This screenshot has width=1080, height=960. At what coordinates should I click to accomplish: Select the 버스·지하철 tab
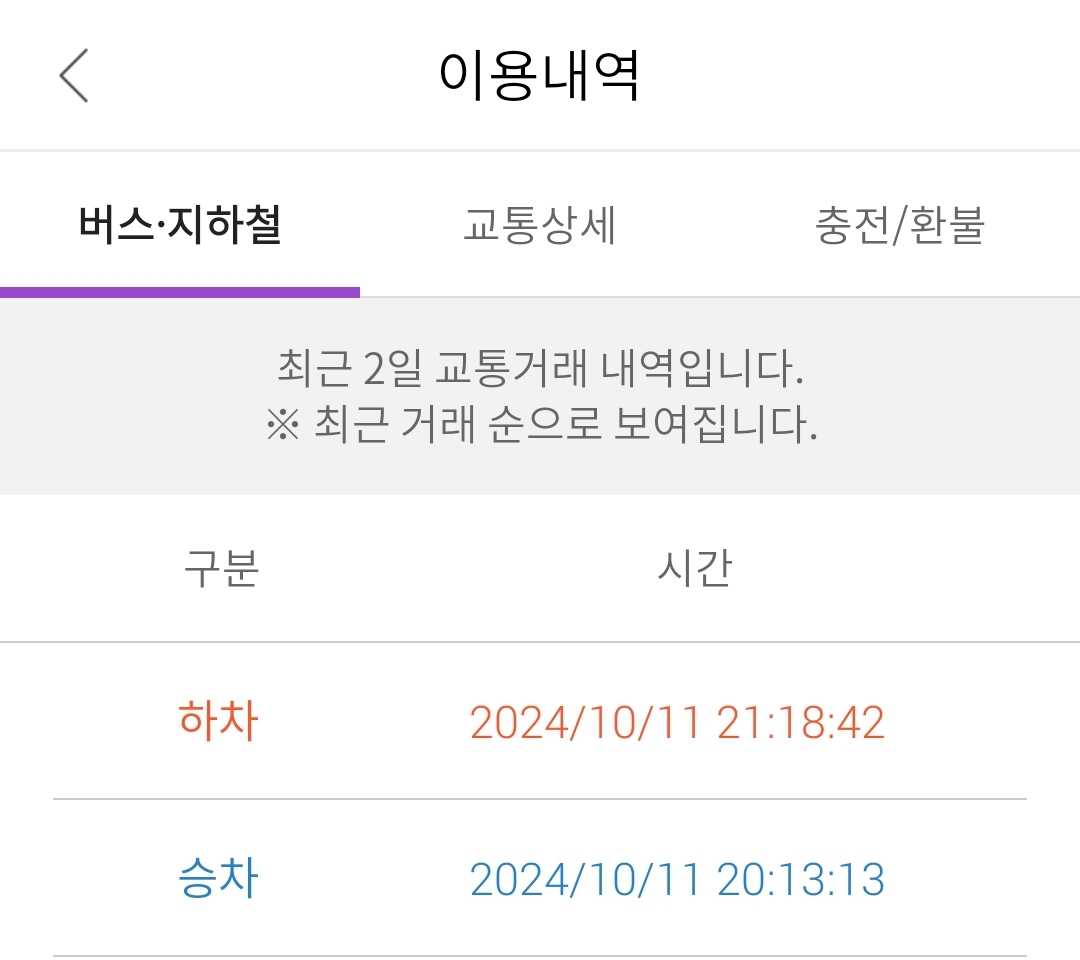point(180,225)
